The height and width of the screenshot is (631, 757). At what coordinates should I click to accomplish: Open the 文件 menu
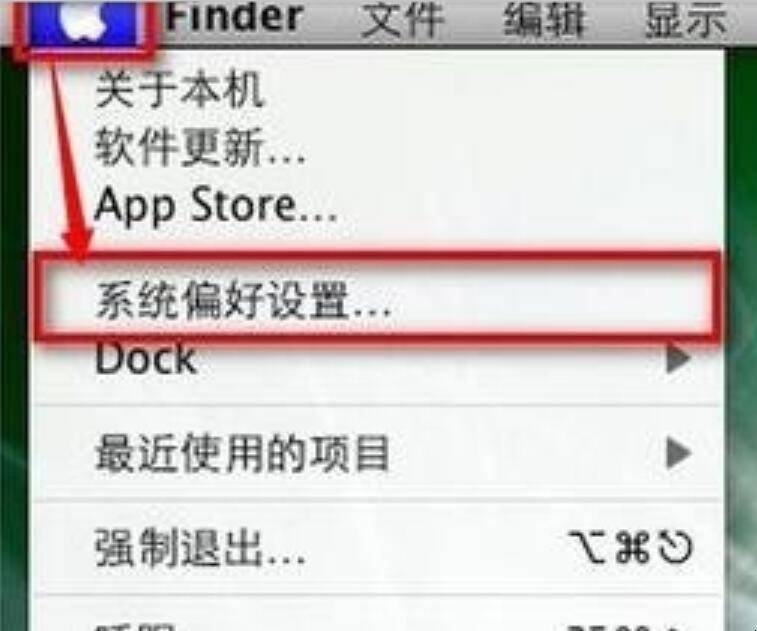(402, 19)
